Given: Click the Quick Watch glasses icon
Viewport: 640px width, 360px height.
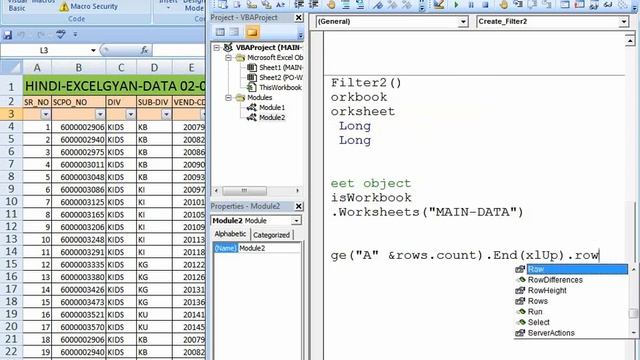Looking at the screenshot, I should pos(608,4).
